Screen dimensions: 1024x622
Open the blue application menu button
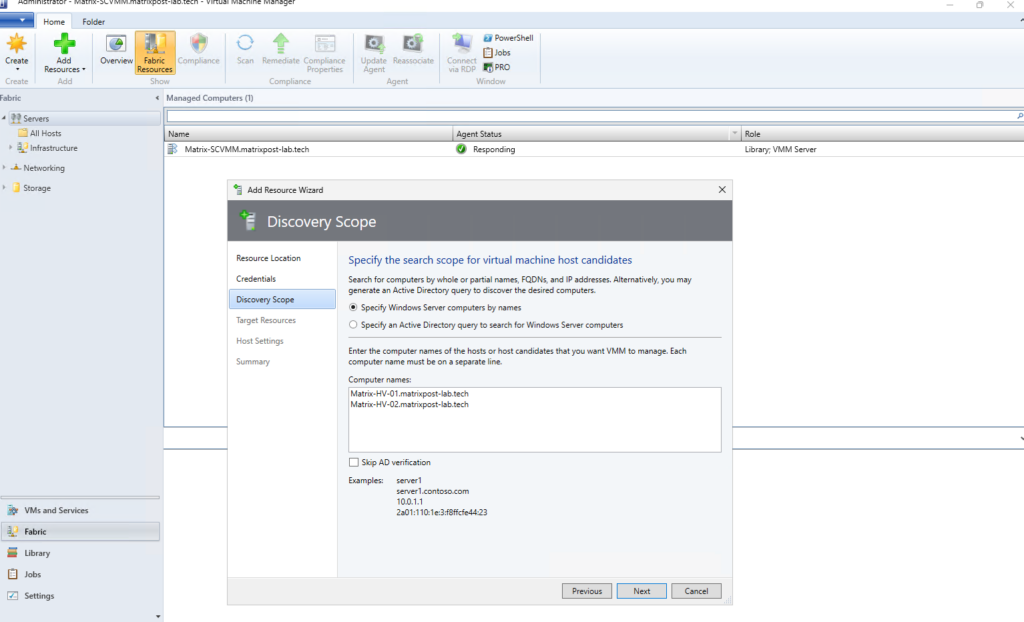pyautogui.click(x=17, y=20)
